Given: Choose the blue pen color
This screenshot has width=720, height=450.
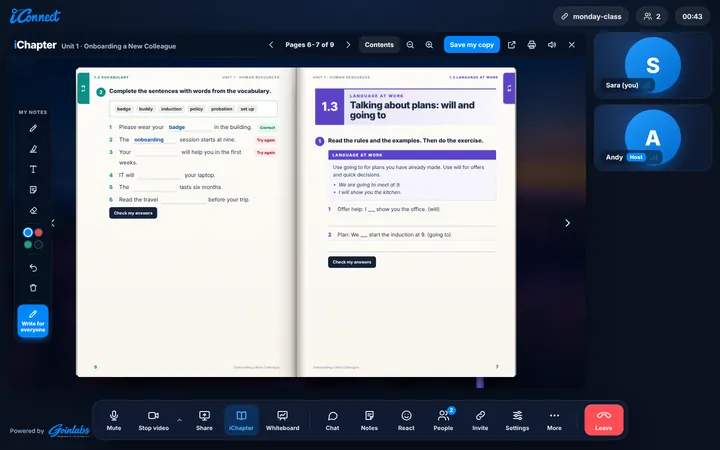Looking at the screenshot, I should (x=28, y=232).
